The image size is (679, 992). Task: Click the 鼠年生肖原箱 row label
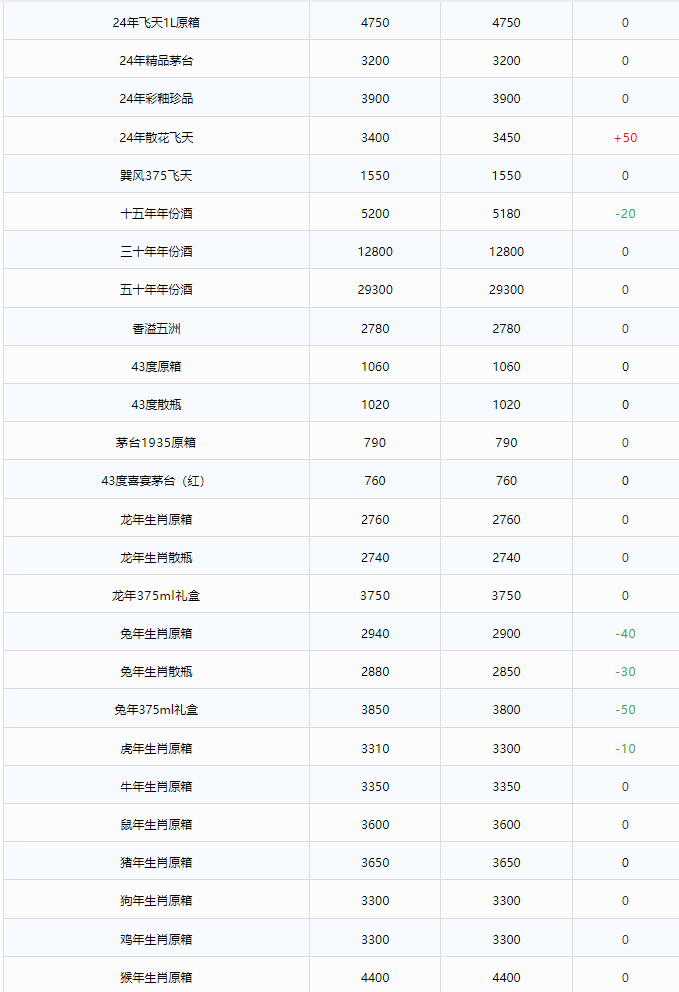[156, 825]
